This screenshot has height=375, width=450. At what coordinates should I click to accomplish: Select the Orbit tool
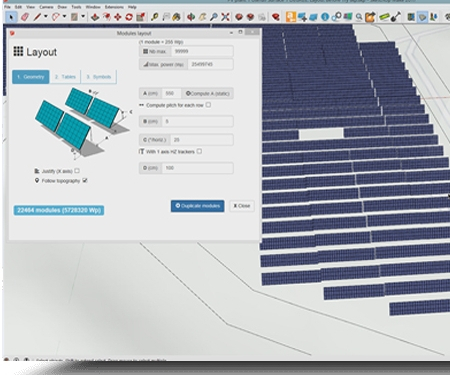coord(191,17)
